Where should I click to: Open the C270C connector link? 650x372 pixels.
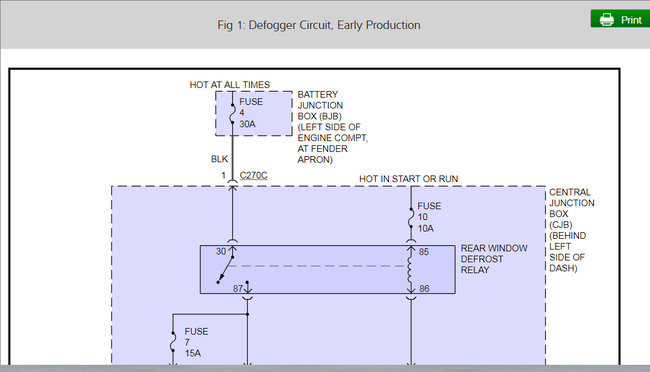253,175
